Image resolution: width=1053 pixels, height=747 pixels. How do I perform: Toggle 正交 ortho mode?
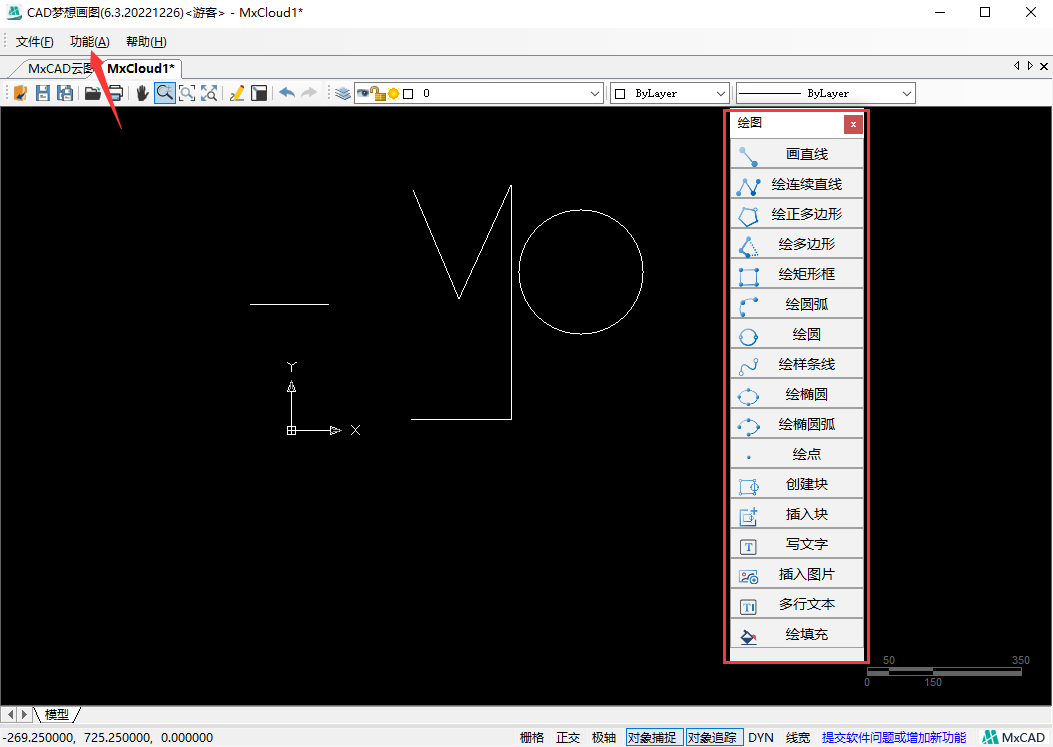click(x=567, y=738)
